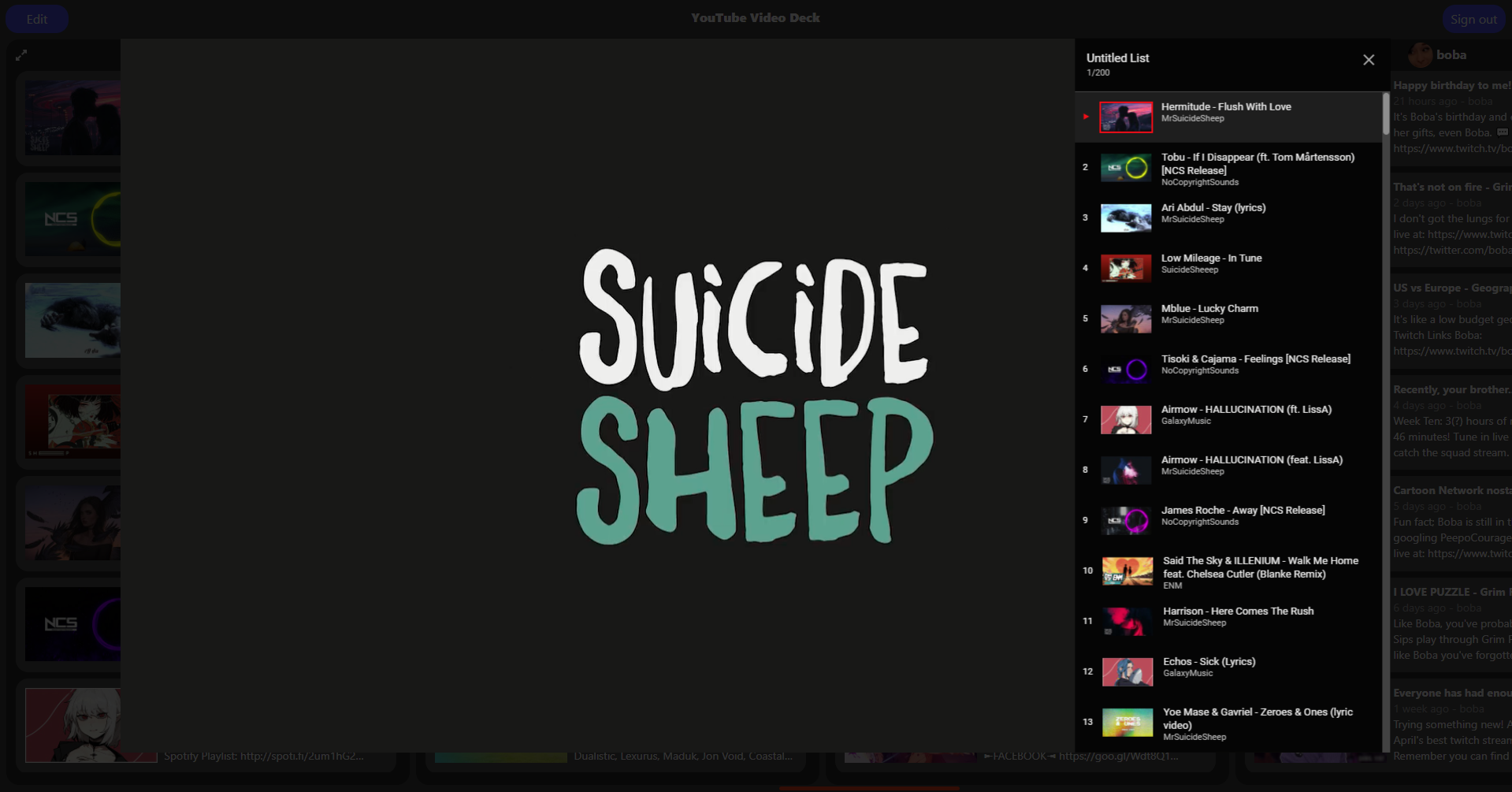Click the boba channel name
1512x792 pixels.
click(x=1451, y=55)
